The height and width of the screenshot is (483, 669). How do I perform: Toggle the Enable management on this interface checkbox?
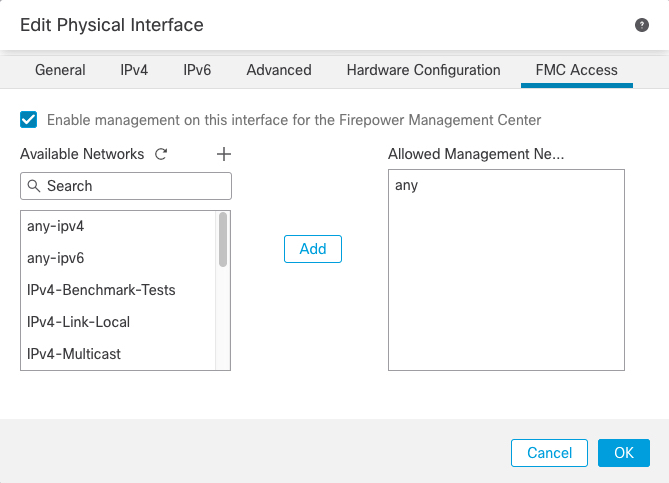[29, 119]
